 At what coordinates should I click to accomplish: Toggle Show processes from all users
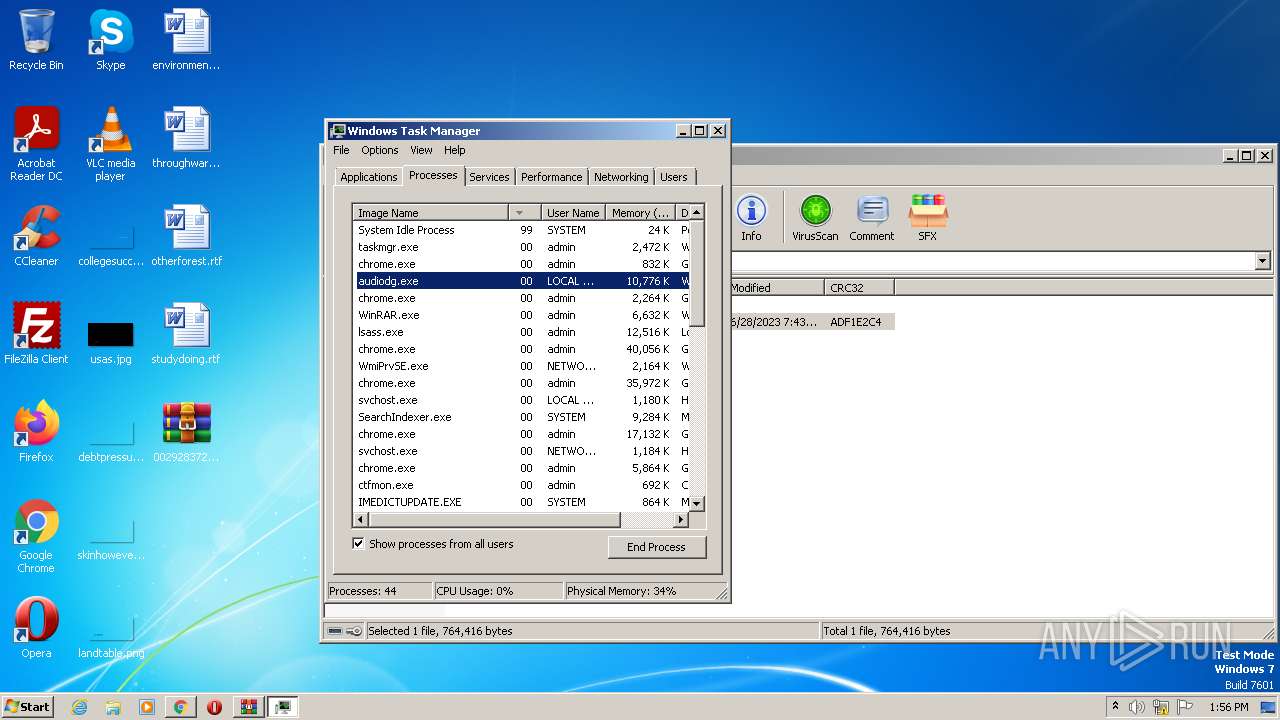[358, 544]
